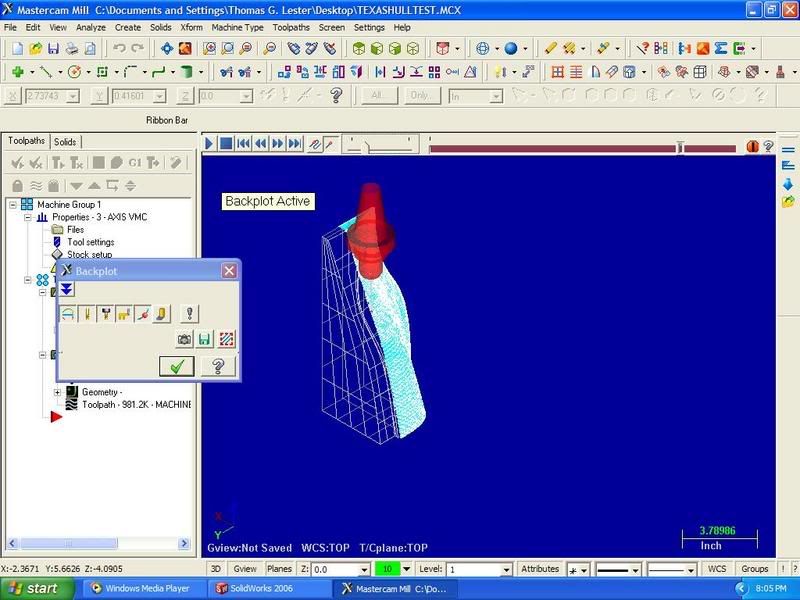Click the Attributes status bar button
The height and width of the screenshot is (600, 800).
(540, 569)
